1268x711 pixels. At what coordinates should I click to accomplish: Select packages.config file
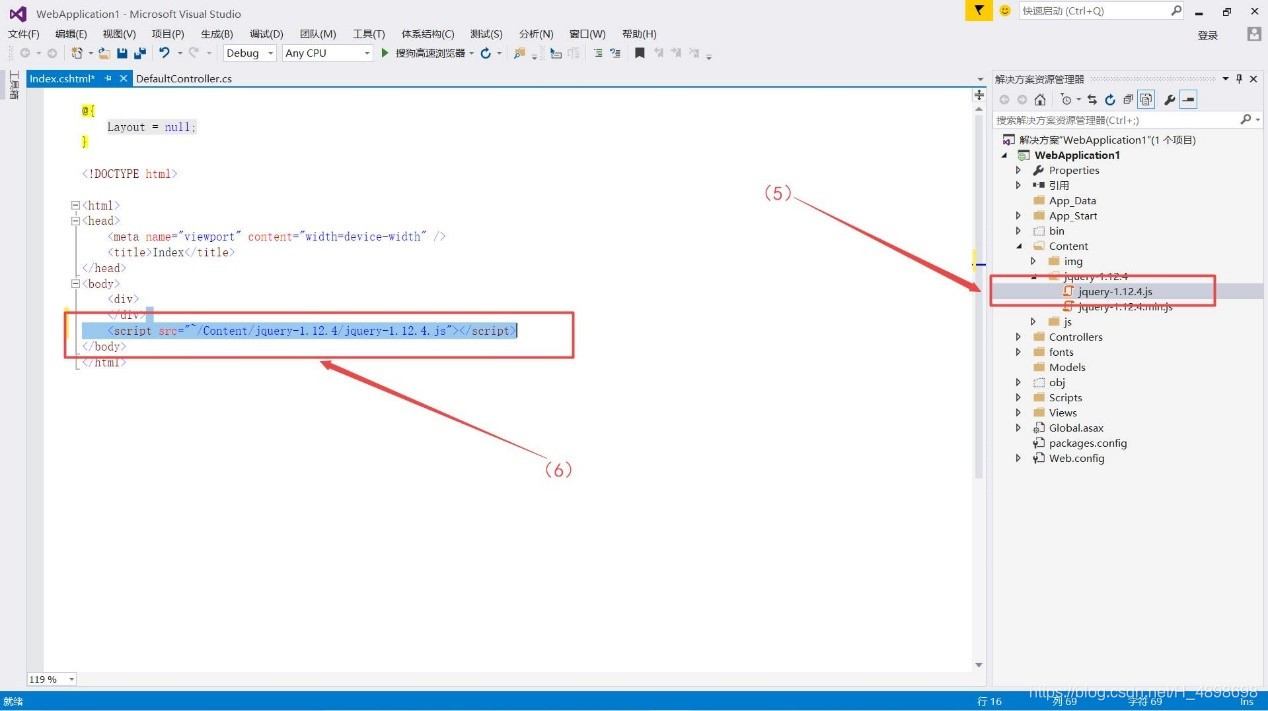pyautogui.click(x=1087, y=443)
